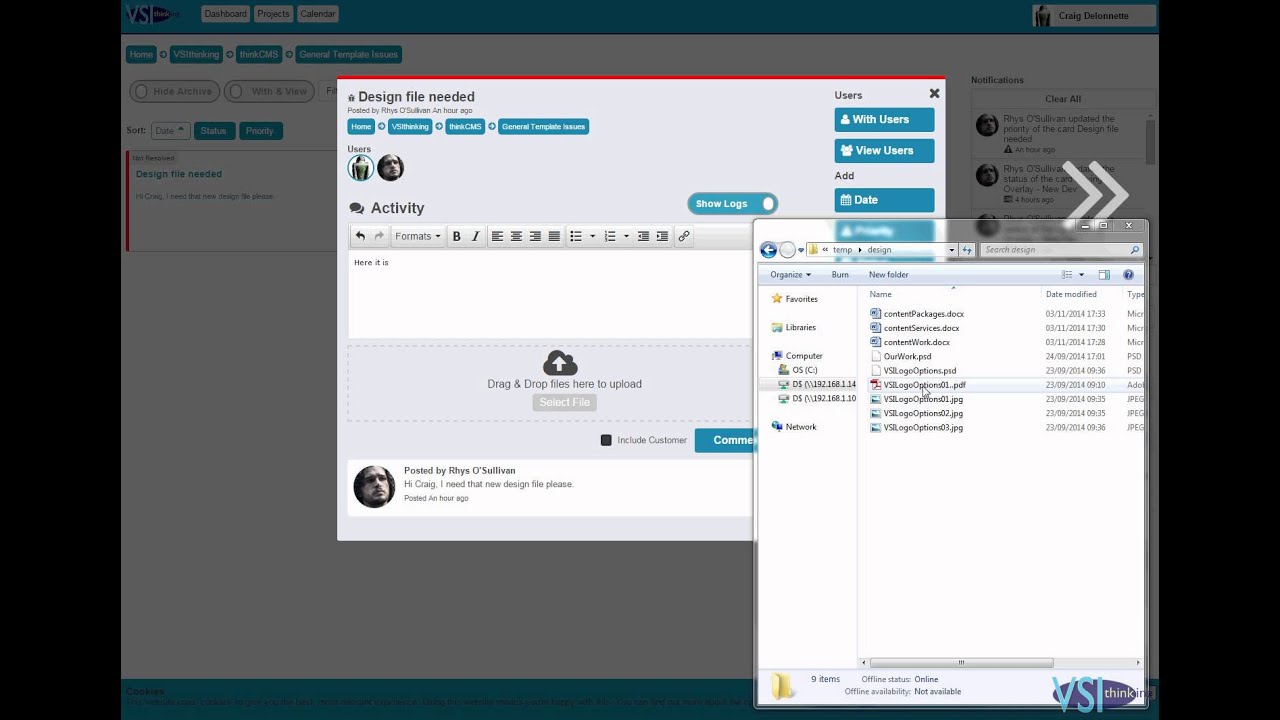Expand the numbered list style arrow
The image size is (1280, 720).
pyautogui.click(x=626, y=236)
